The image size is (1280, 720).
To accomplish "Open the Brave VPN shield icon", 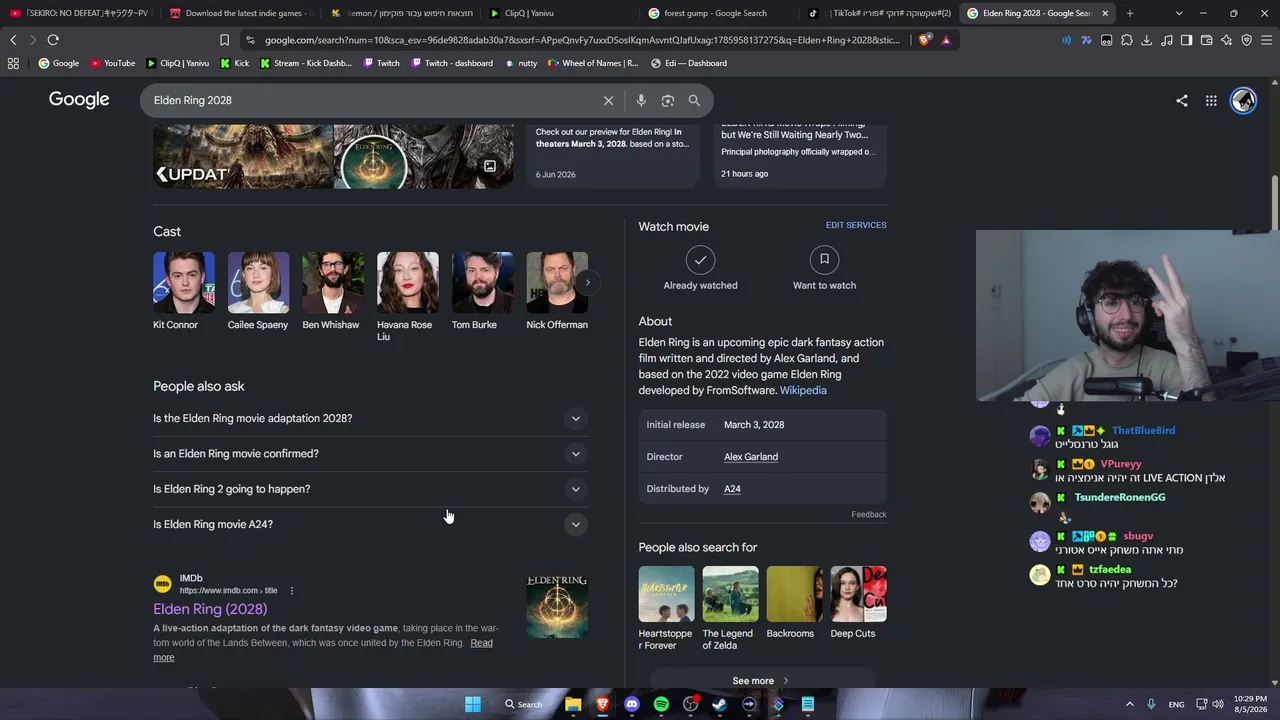I will 1246,40.
